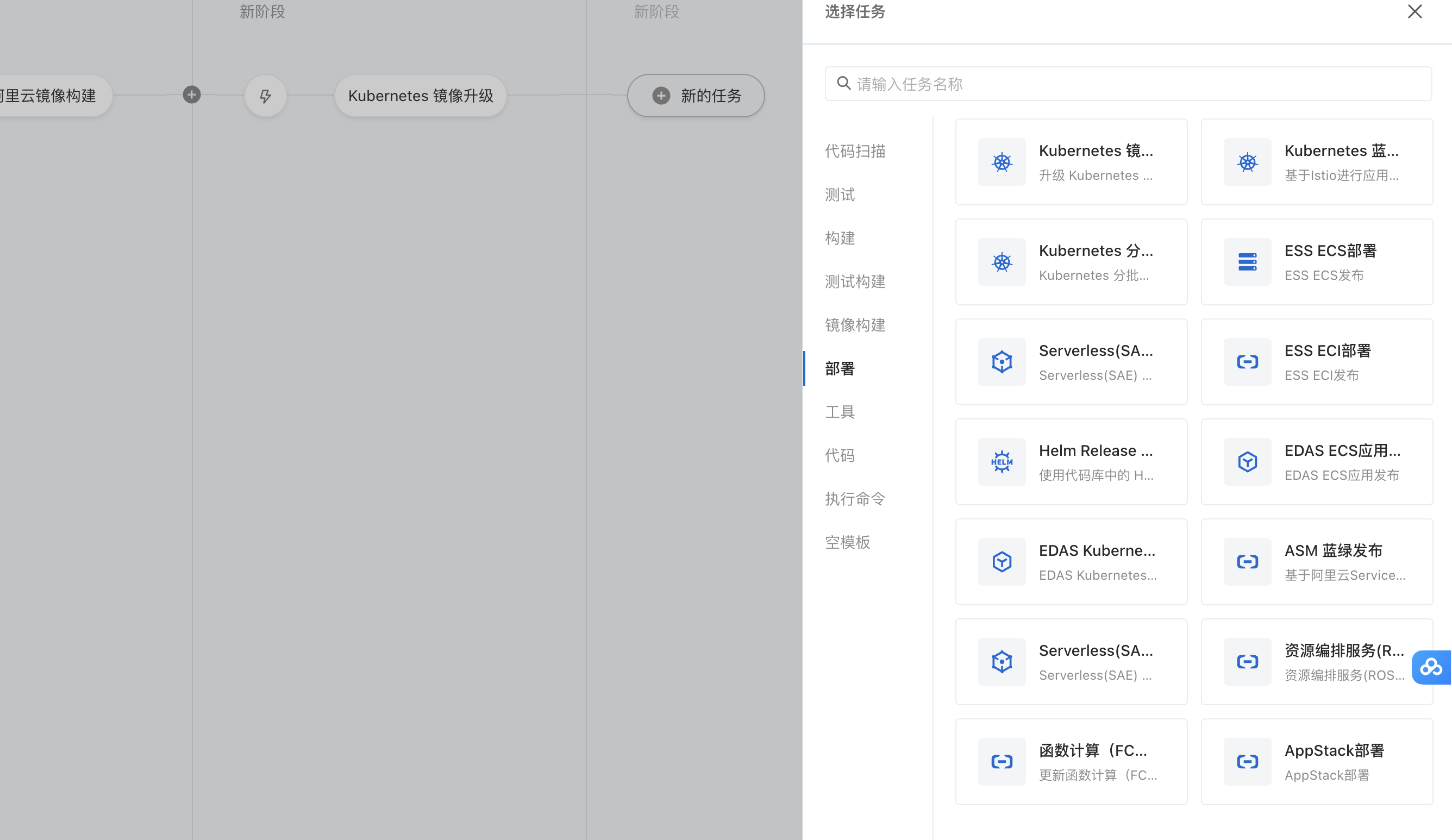Screen dimensions: 1452x840
Task: Click the Helm Release ... title
Action: [1096, 450]
